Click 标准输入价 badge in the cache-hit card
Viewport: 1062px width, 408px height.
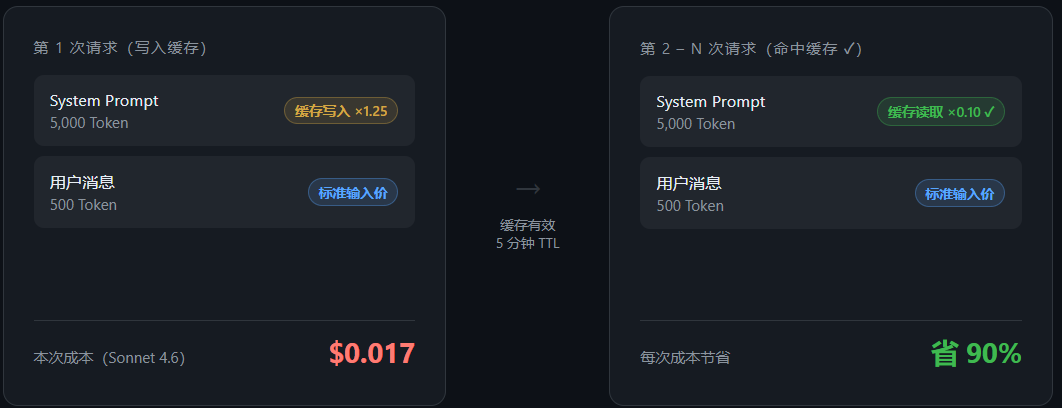pos(960,194)
